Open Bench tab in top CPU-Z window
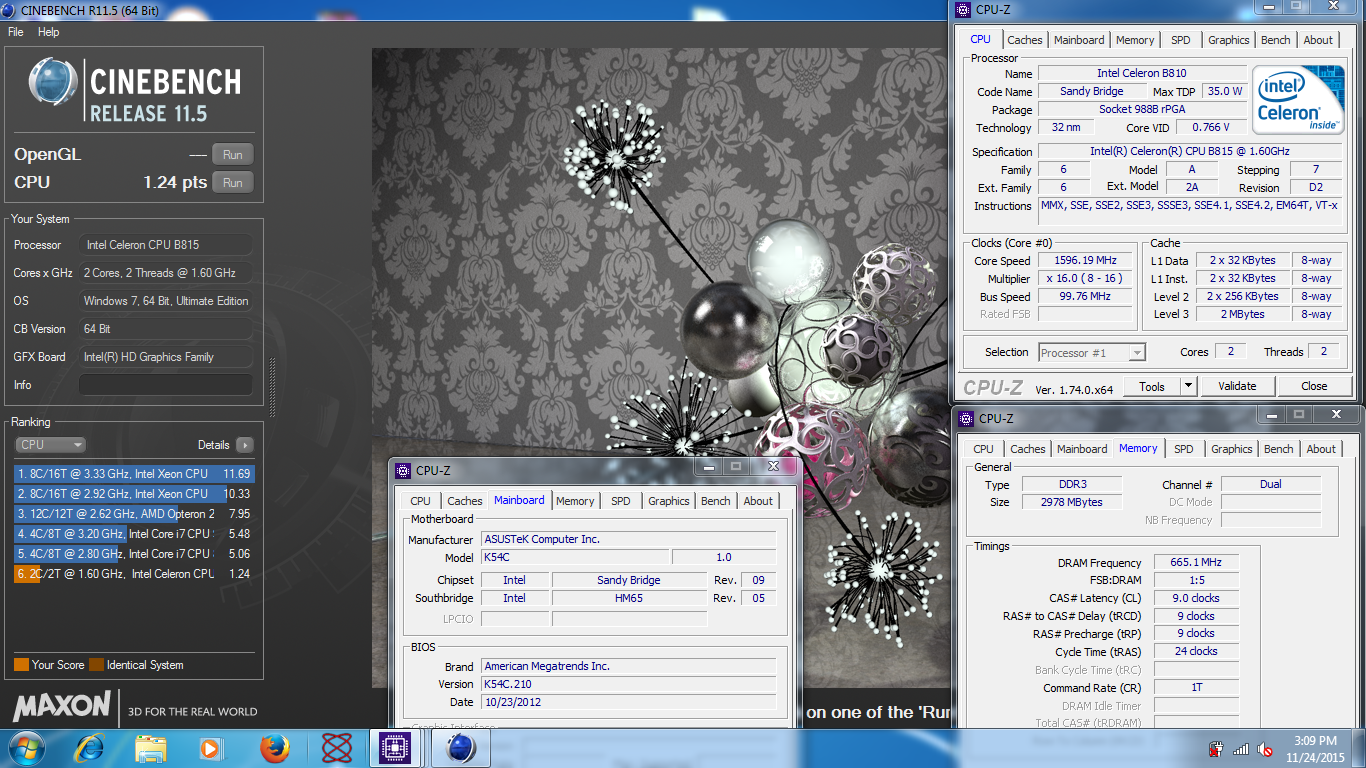The image size is (1366, 768). [x=1276, y=40]
